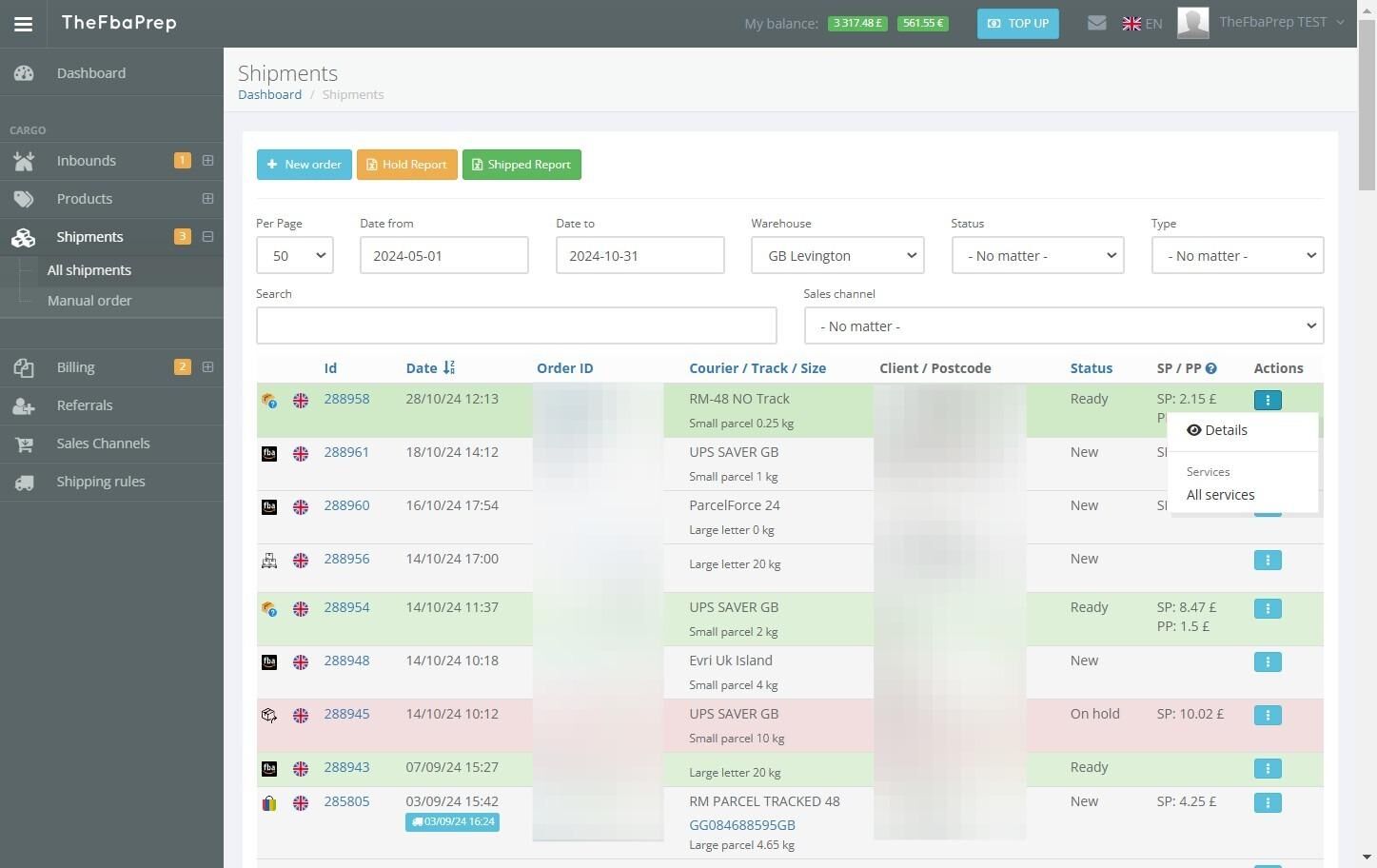Image resolution: width=1377 pixels, height=868 pixels.
Task: Click the Shipping rules truck icon
Action: point(24,482)
